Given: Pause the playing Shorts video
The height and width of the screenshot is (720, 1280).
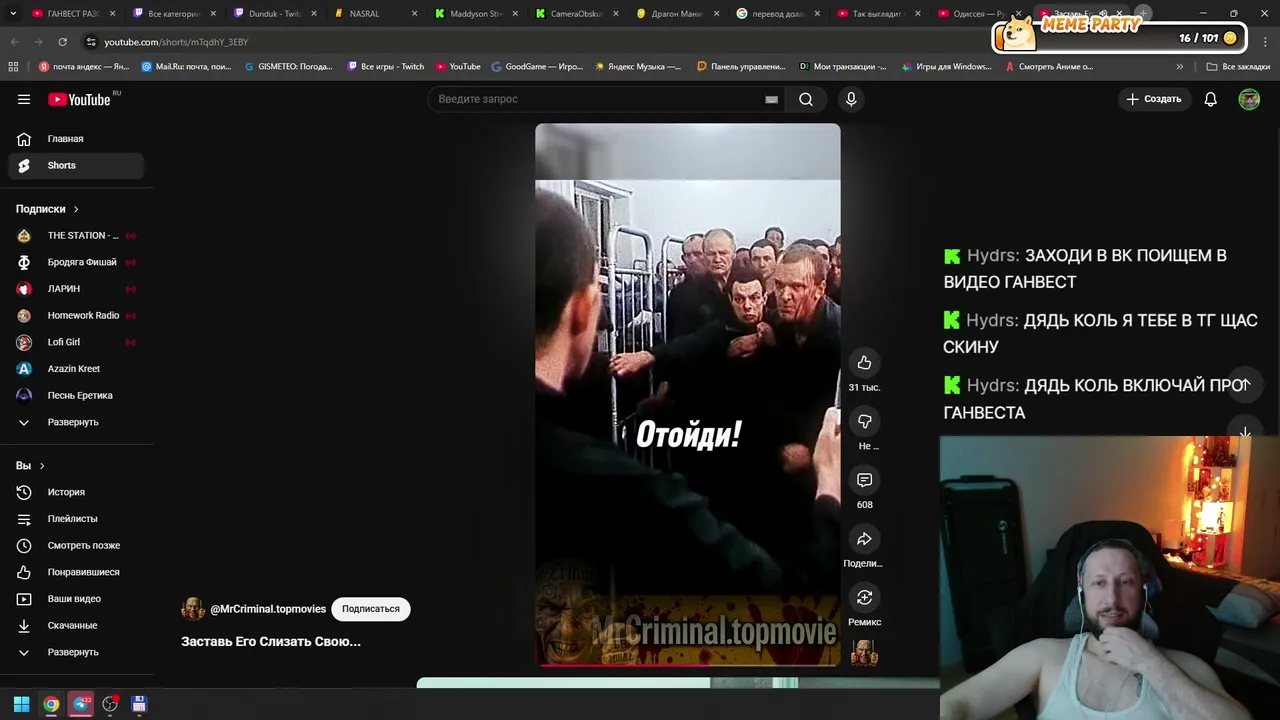Looking at the screenshot, I should click(x=687, y=394).
